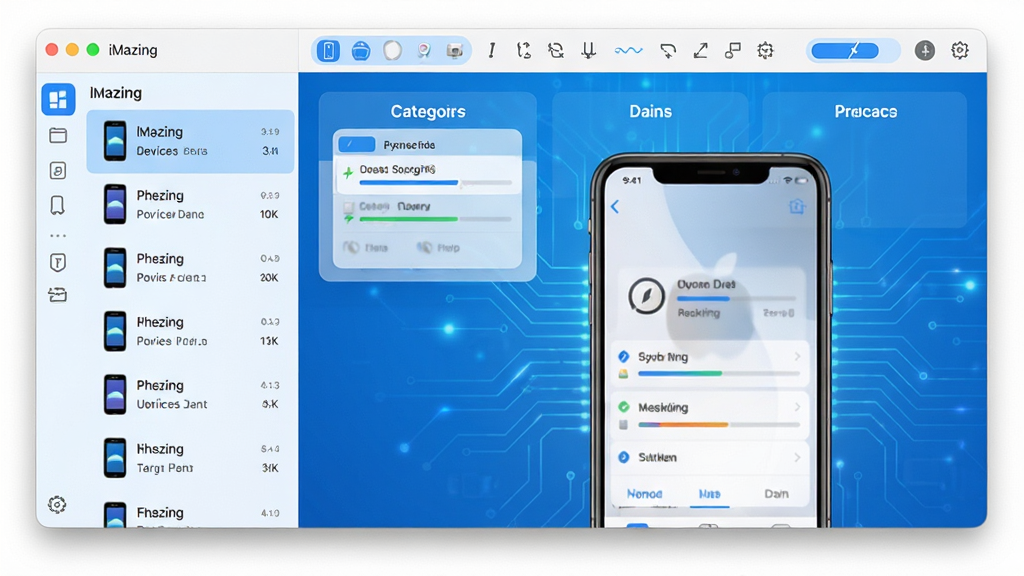The width and height of the screenshot is (1024, 576).
Task: Open the Preacacs panel tab
Action: (x=865, y=112)
